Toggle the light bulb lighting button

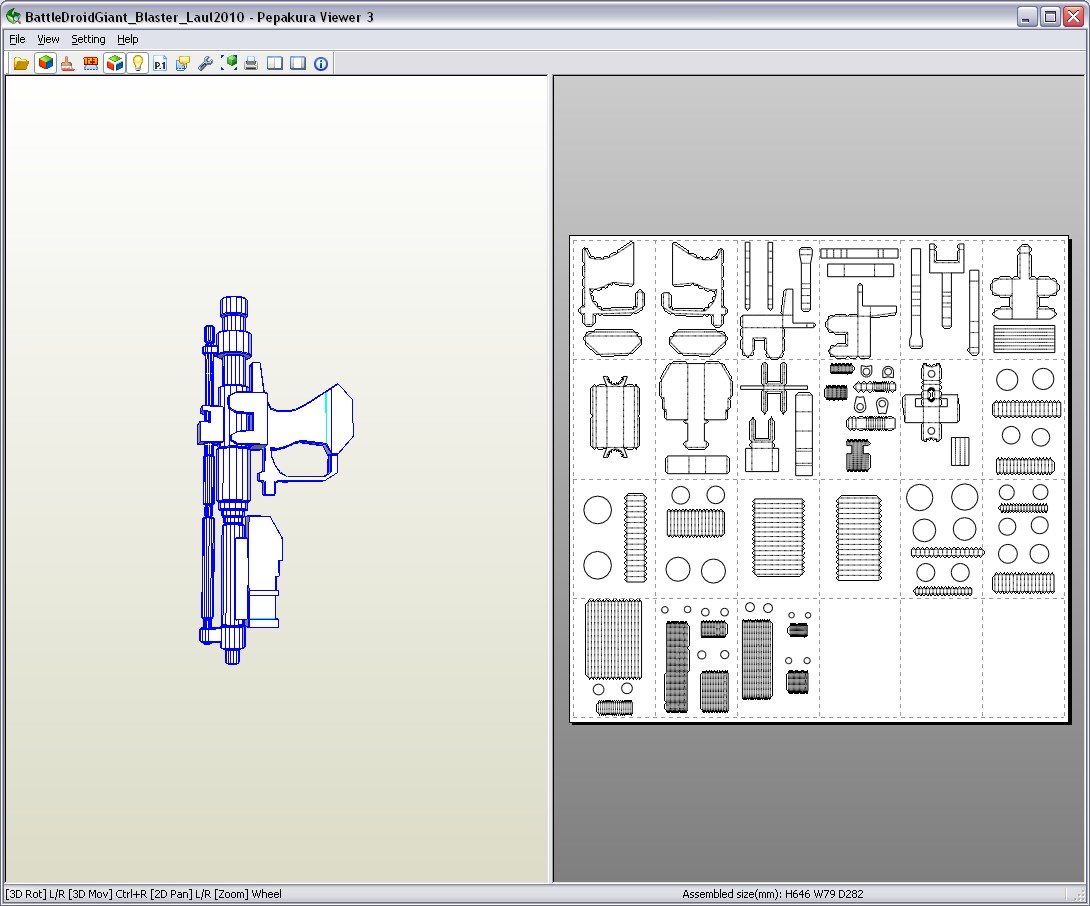coord(138,63)
